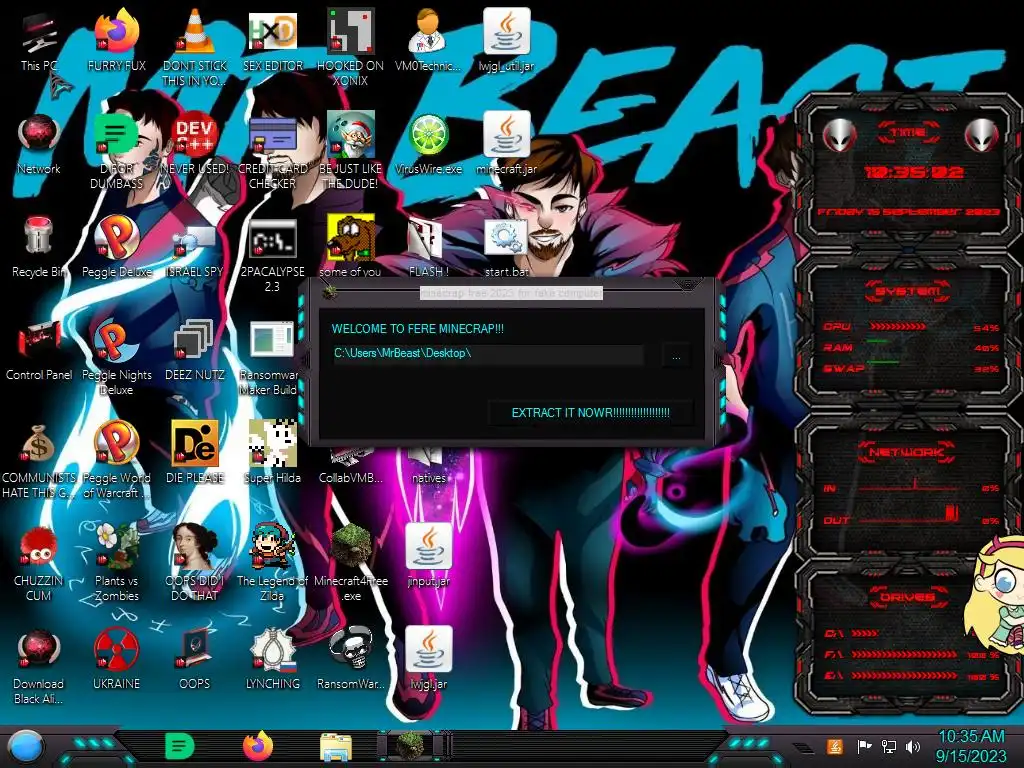Launch Peggle Nights Deluxe
This screenshot has height=768, width=1024.
[116, 341]
